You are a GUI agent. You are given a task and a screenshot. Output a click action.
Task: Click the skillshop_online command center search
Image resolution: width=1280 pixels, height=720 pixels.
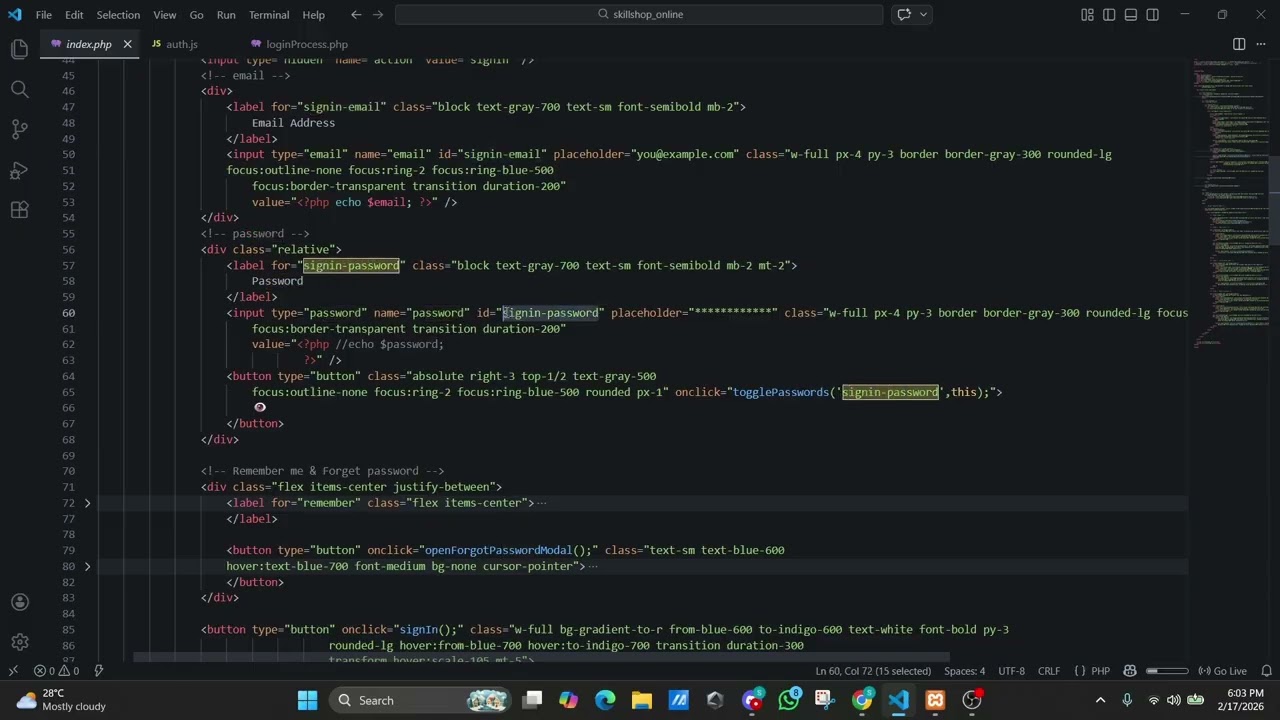pyautogui.click(x=639, y=14)
